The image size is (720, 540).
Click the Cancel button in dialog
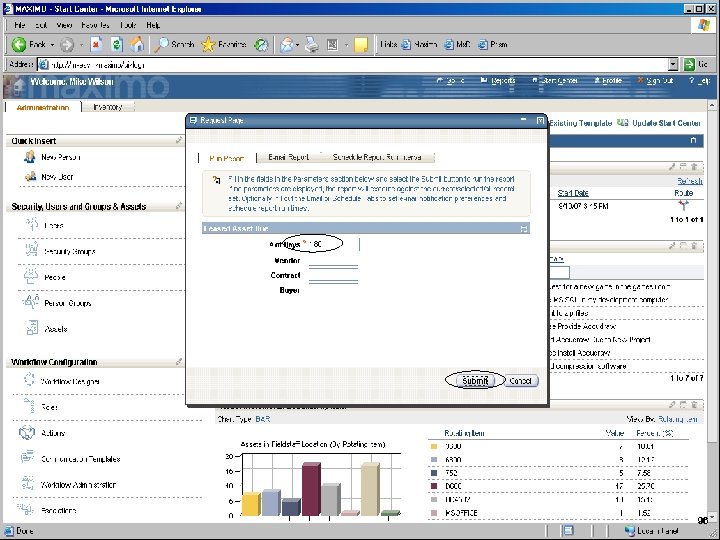(x=520, y=381)
